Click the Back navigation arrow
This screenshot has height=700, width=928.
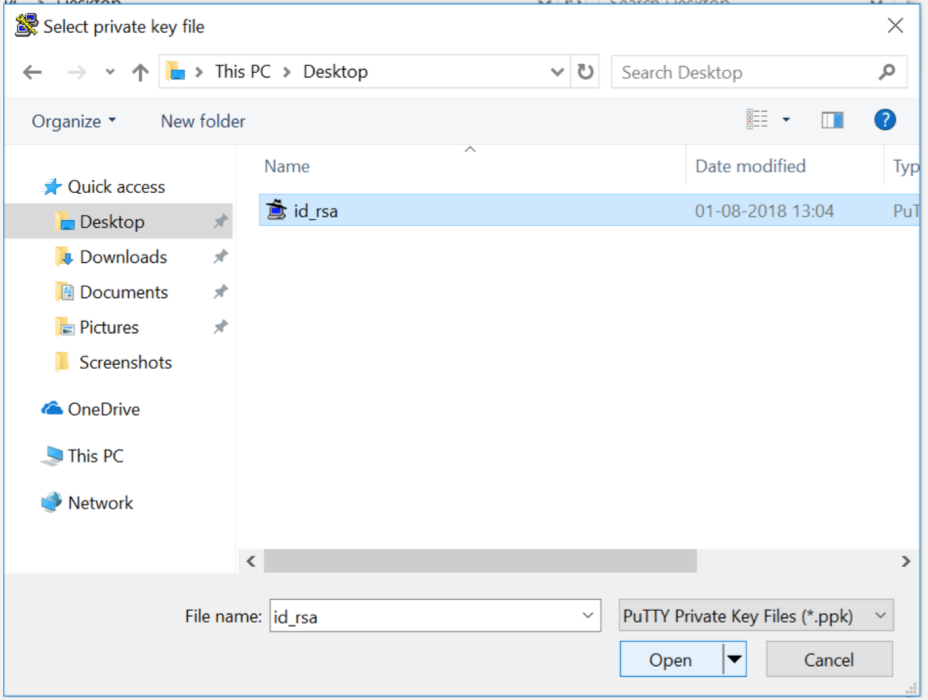32,72
